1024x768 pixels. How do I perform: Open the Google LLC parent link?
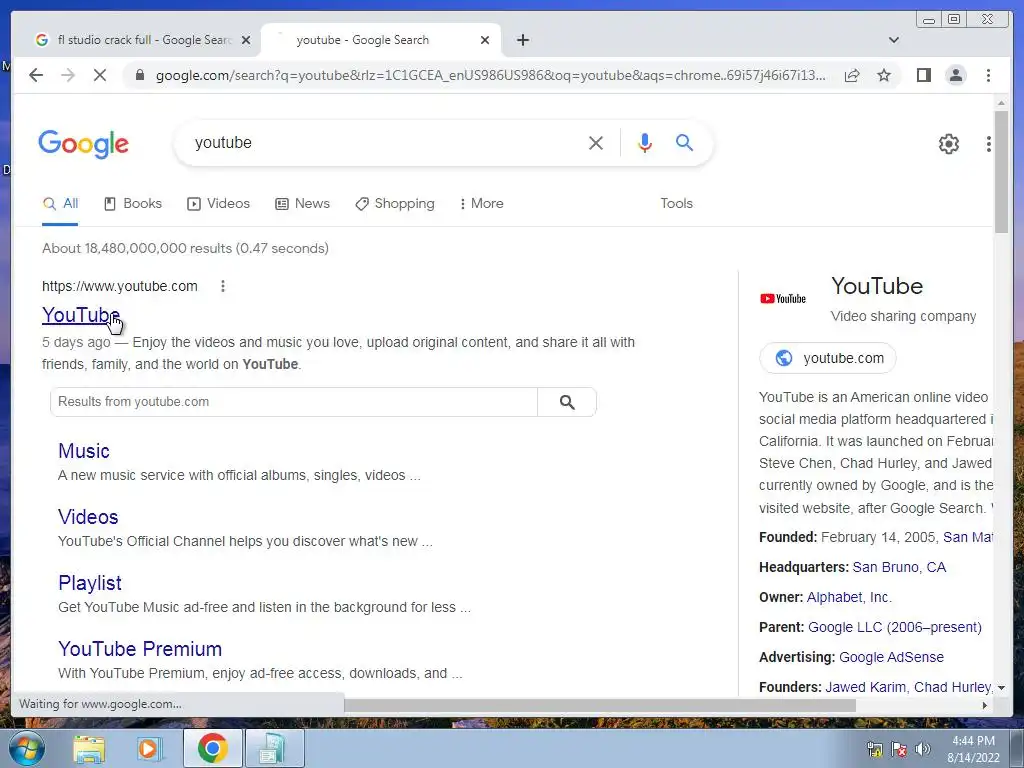pos(895,628)
